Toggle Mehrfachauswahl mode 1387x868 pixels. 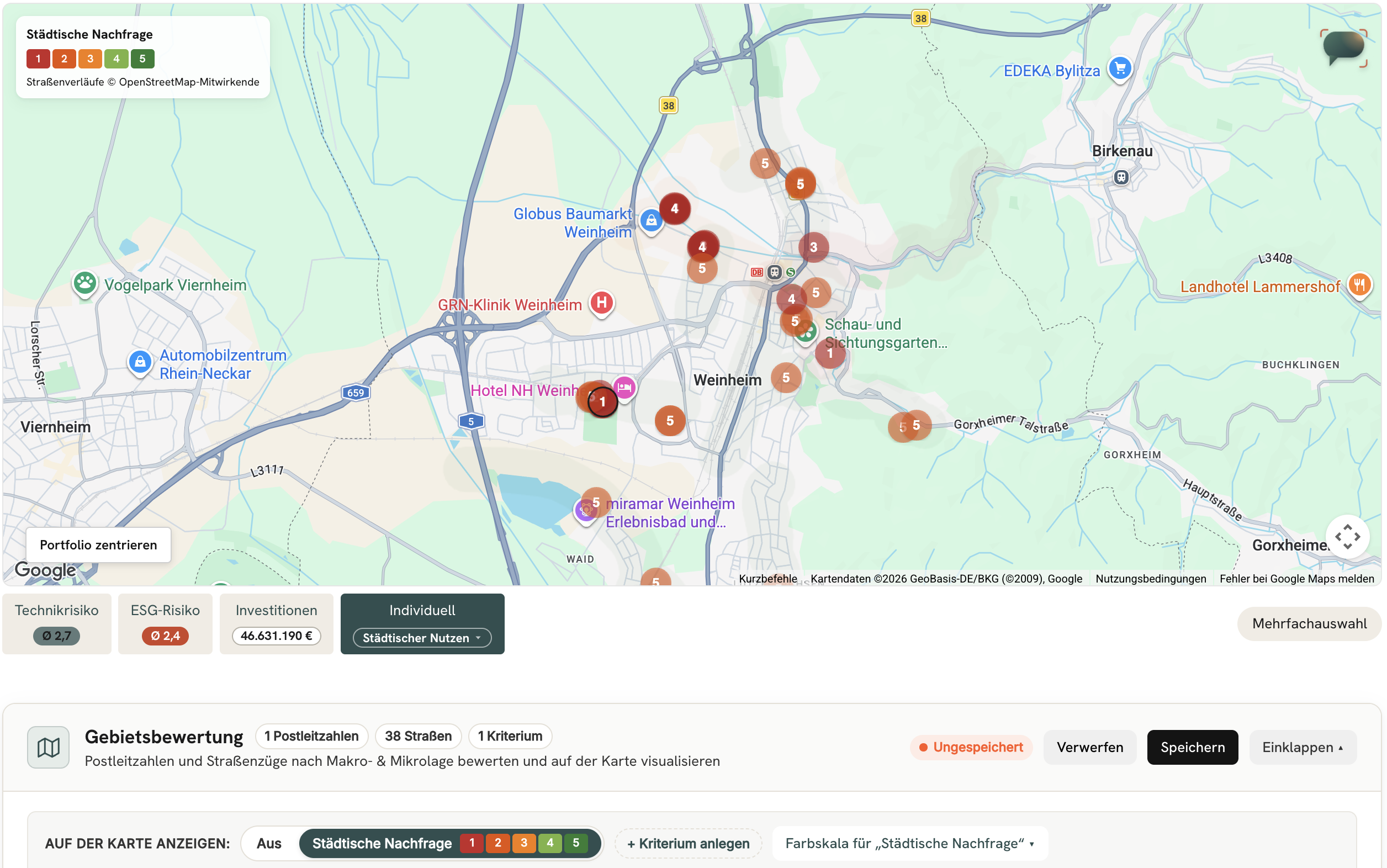point(1309,623)
